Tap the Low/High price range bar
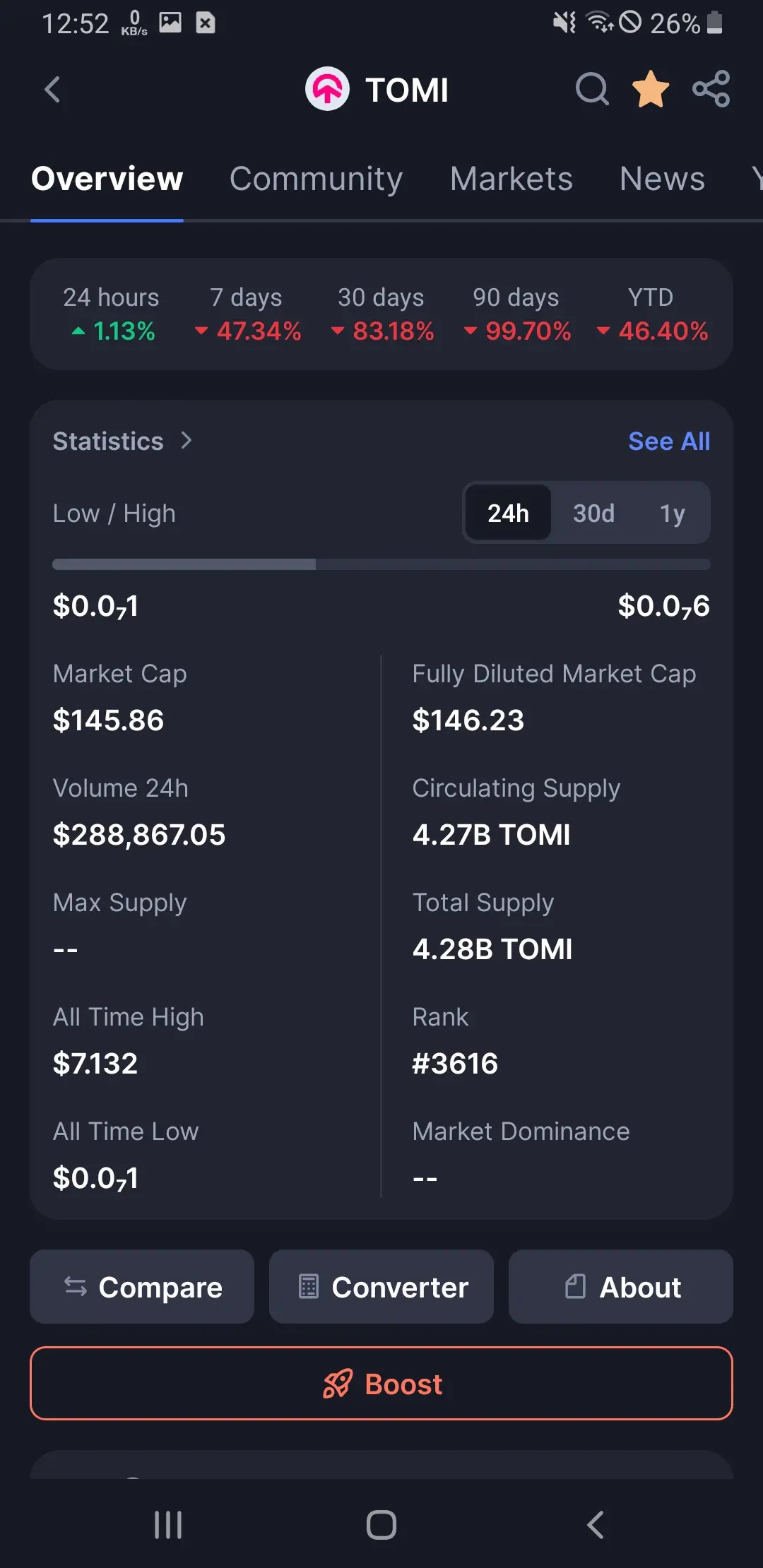 point(381,564)
